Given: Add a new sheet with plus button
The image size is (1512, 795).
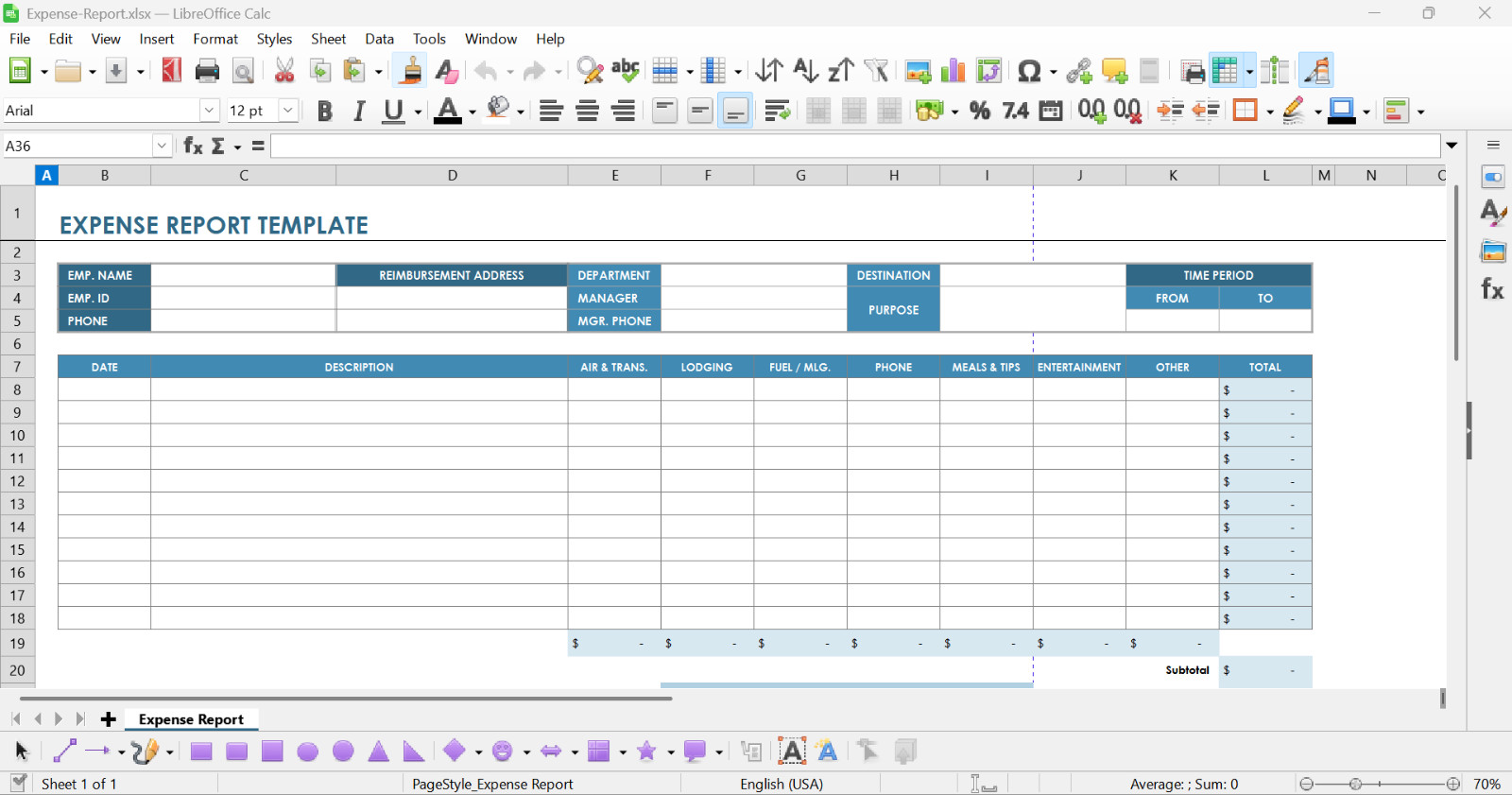Looking at the screenshot, I should 109,719.
